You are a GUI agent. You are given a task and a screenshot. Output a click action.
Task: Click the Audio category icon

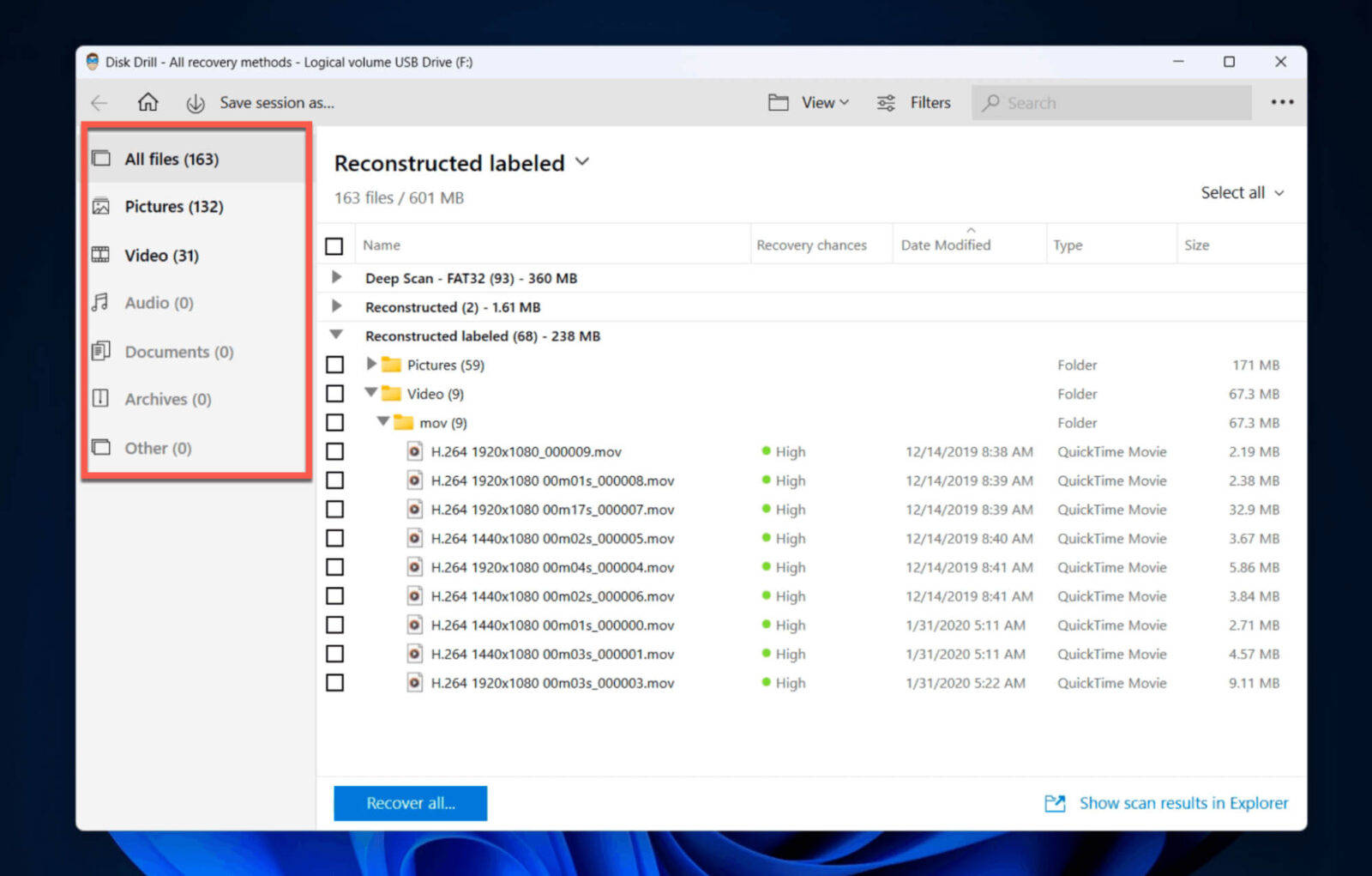(x=101, y=302)
